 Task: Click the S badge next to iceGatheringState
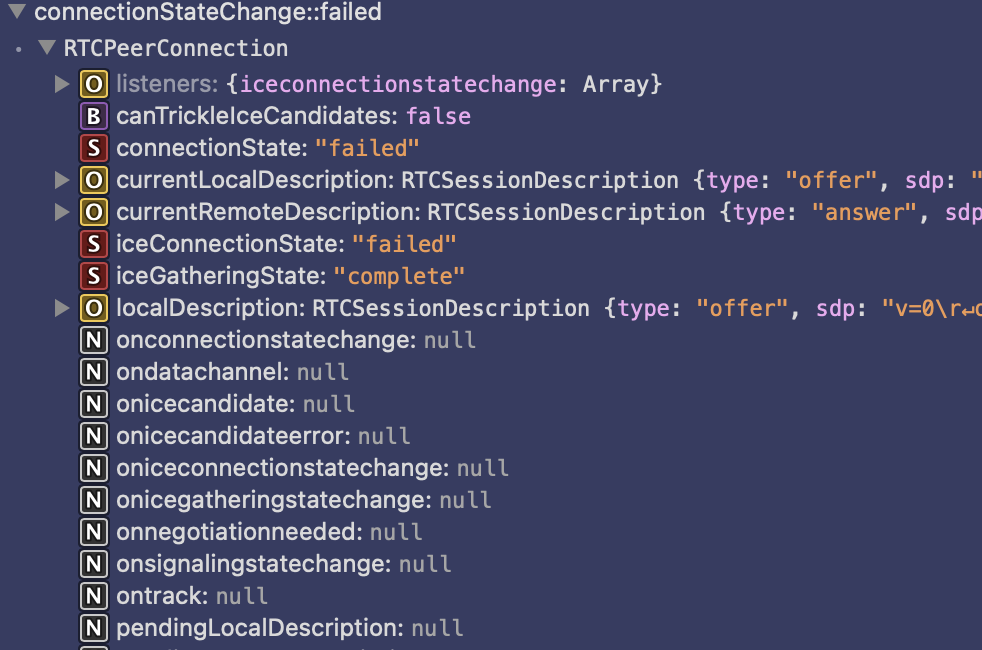93,276
